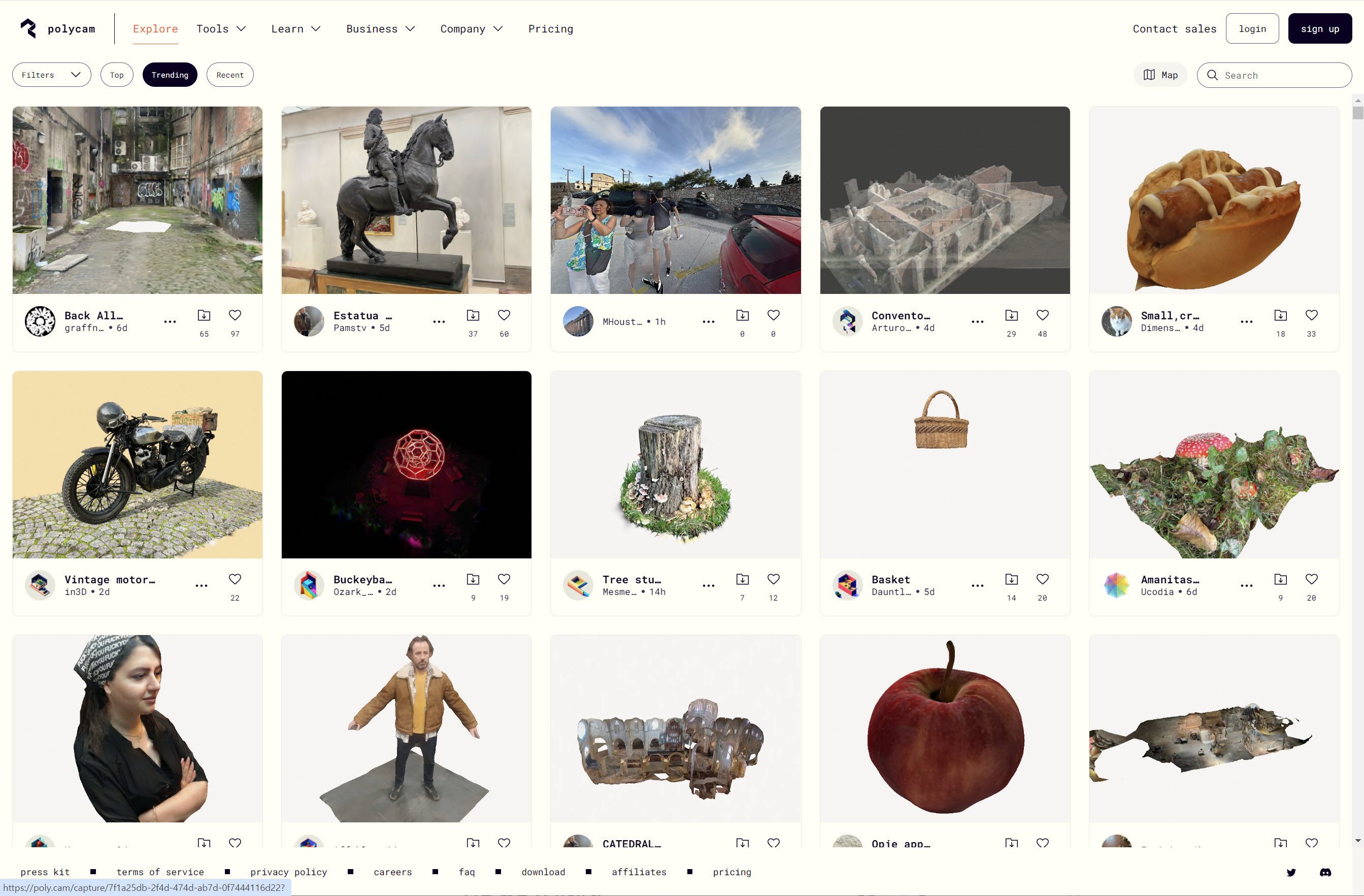Click into the Search field
The width and height of the screenshot is (1364, 896).
[x=1284, y=75]
